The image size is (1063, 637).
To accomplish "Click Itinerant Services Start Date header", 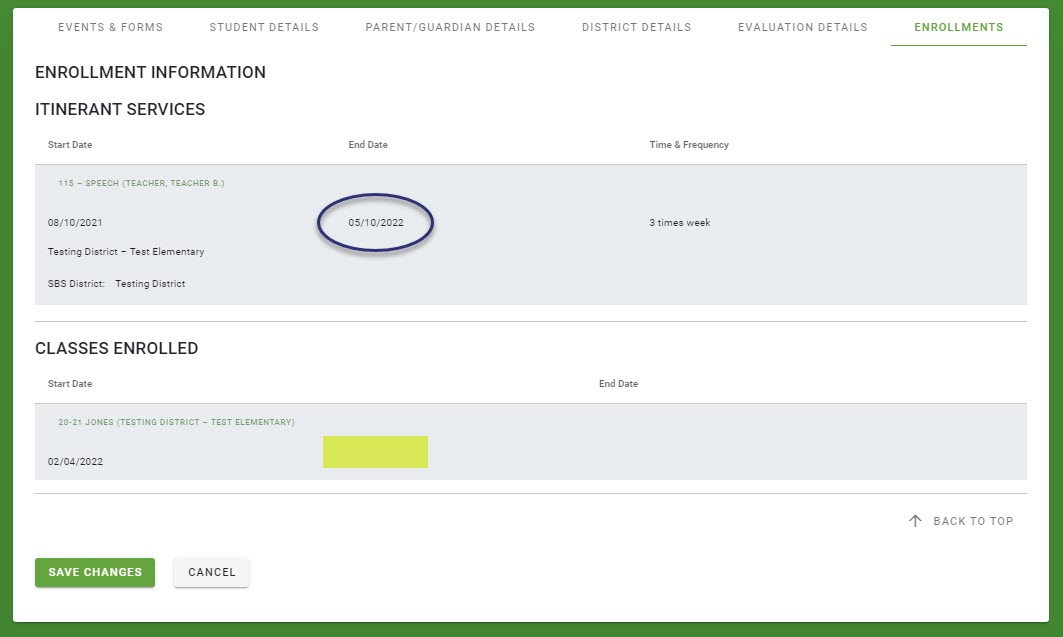I will tap(70, 144).
